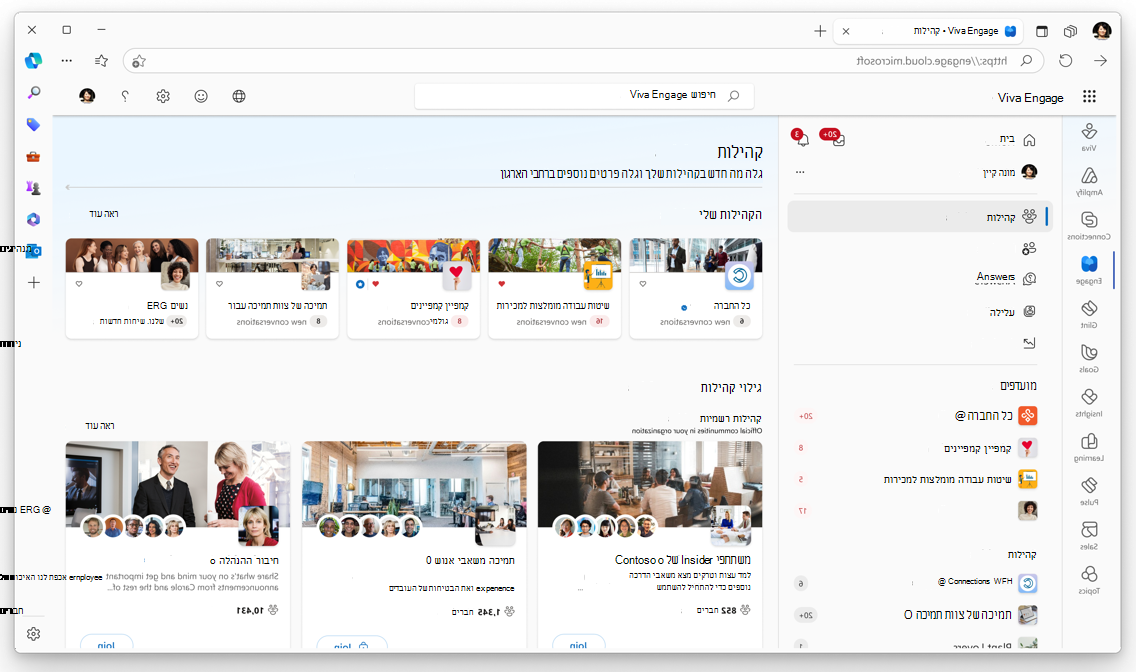Open the Viva app in the app rail
The width and height of the screenshot is (1136, 672).
pos(1088,136)
